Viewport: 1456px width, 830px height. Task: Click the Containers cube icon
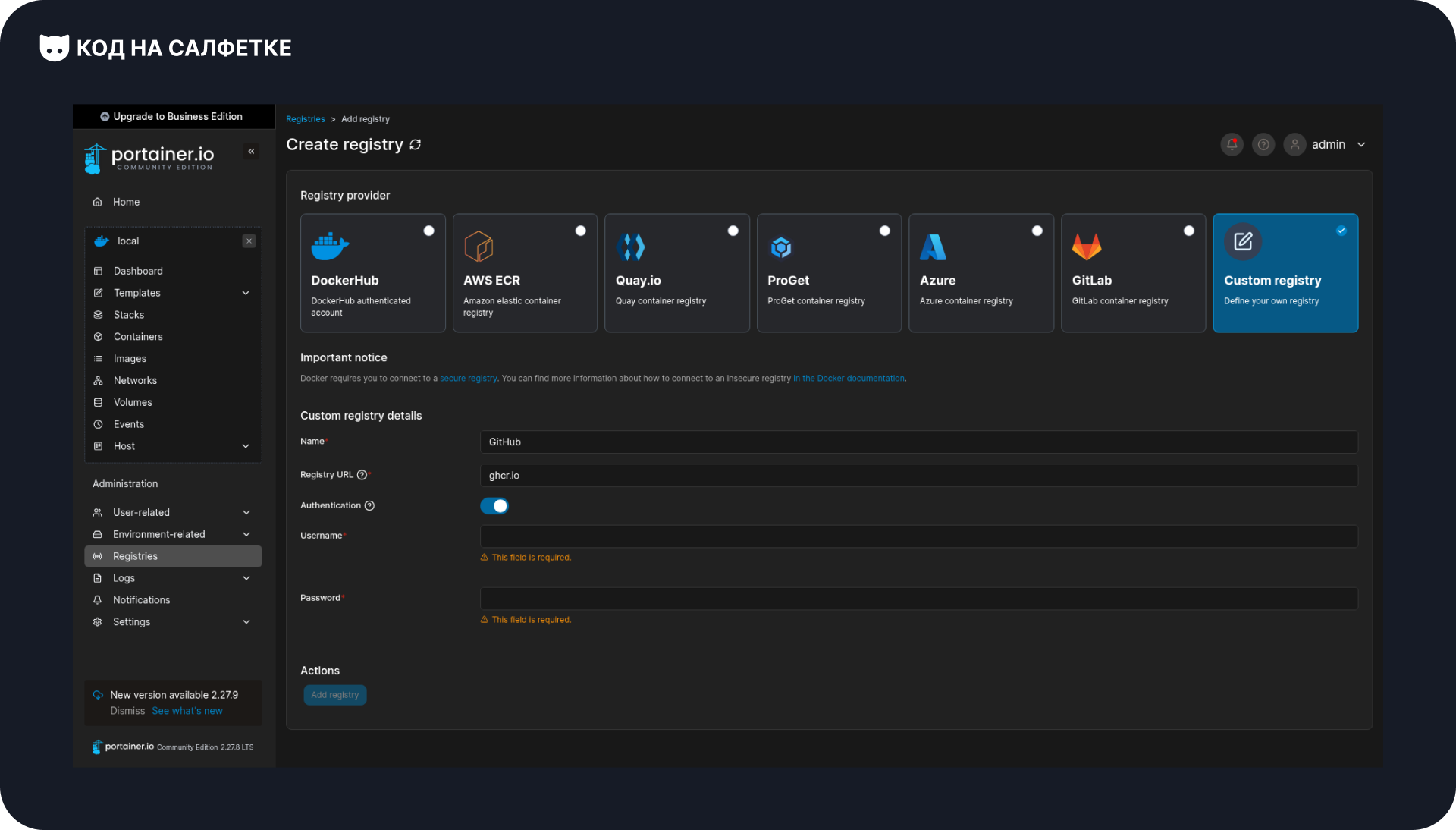pyautogui.click(x=98, y=337)
